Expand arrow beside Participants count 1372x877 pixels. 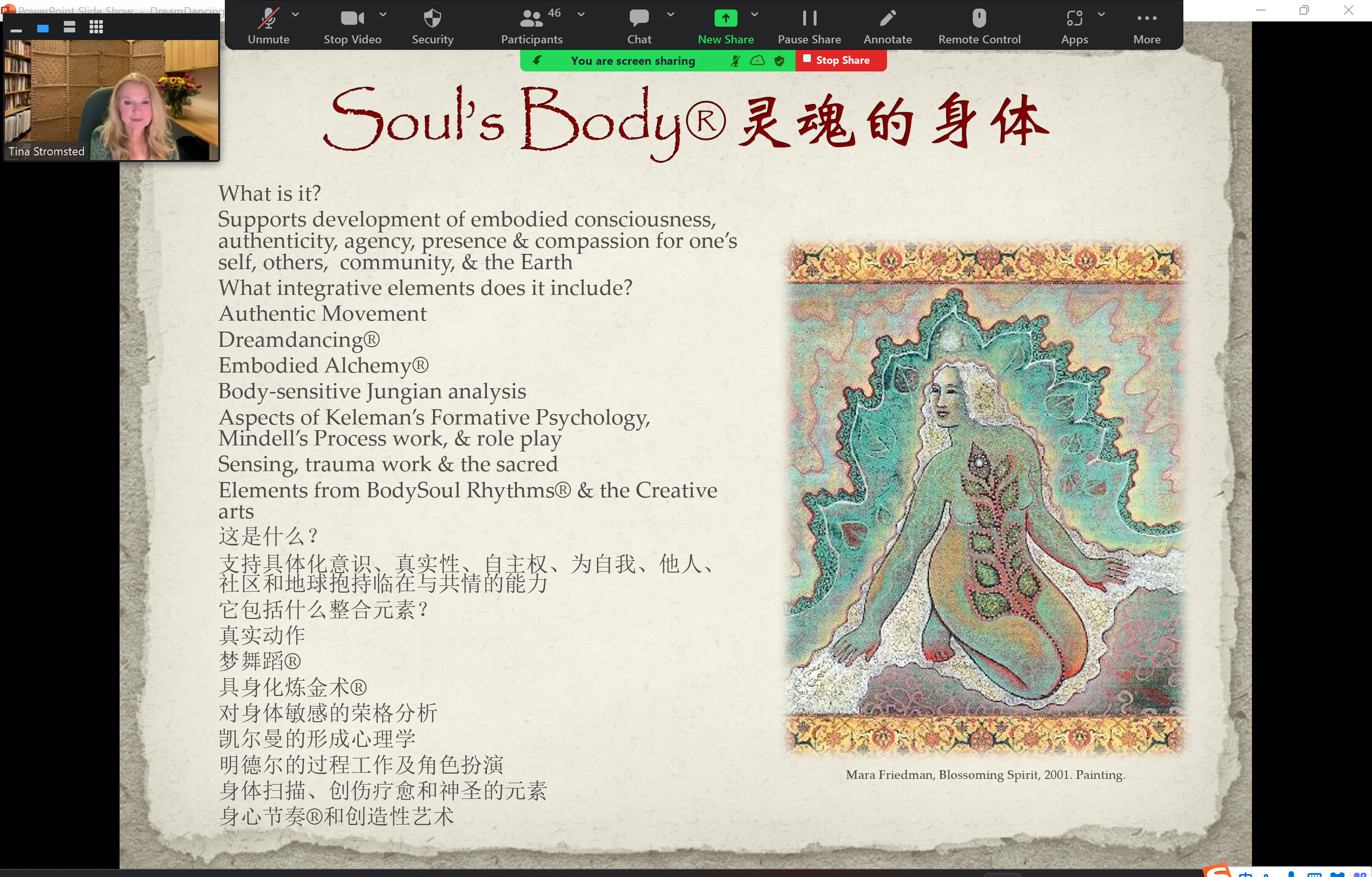(x=581, y=15)
